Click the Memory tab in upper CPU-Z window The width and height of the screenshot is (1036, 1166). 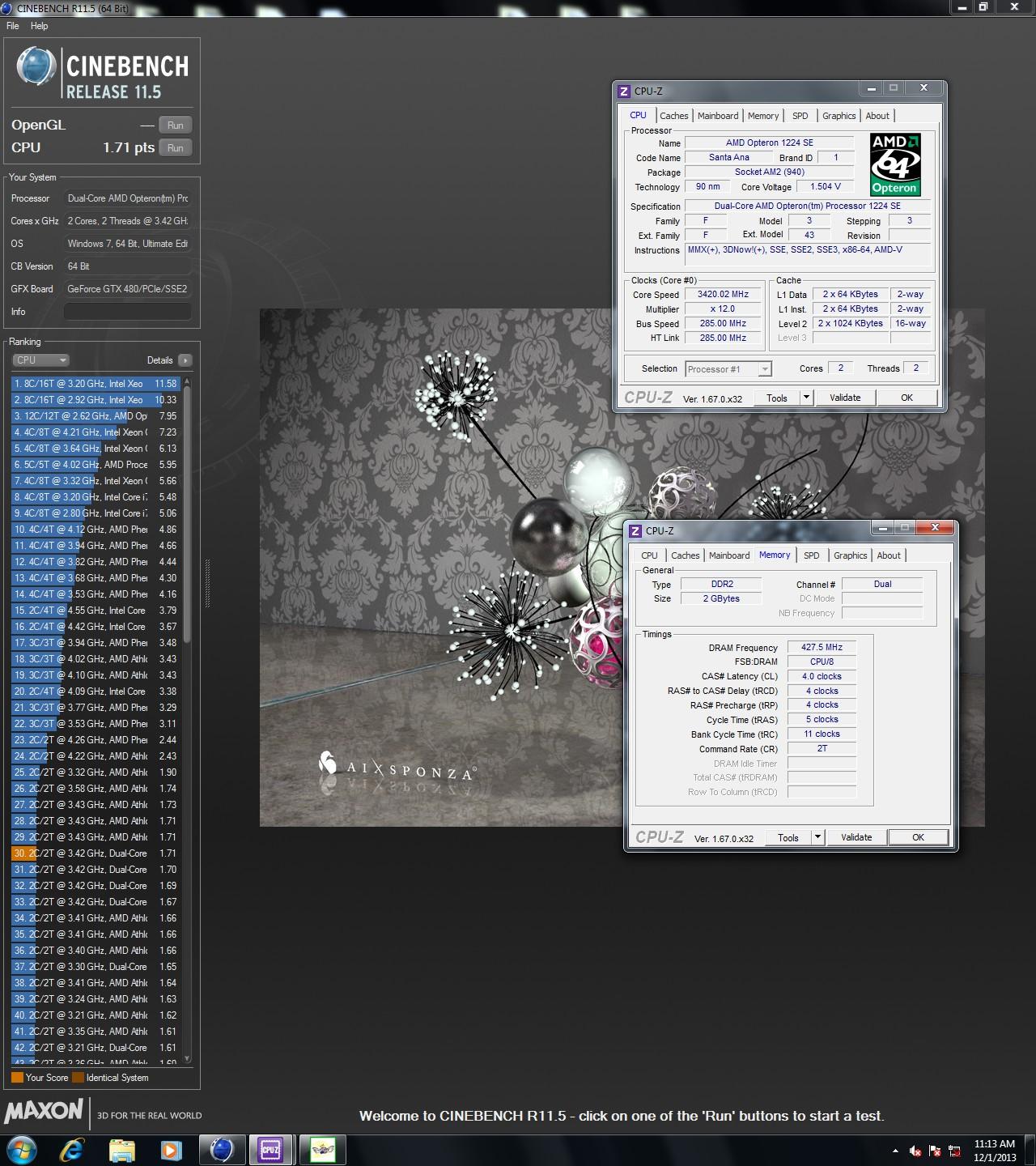(x=763, y=116)
